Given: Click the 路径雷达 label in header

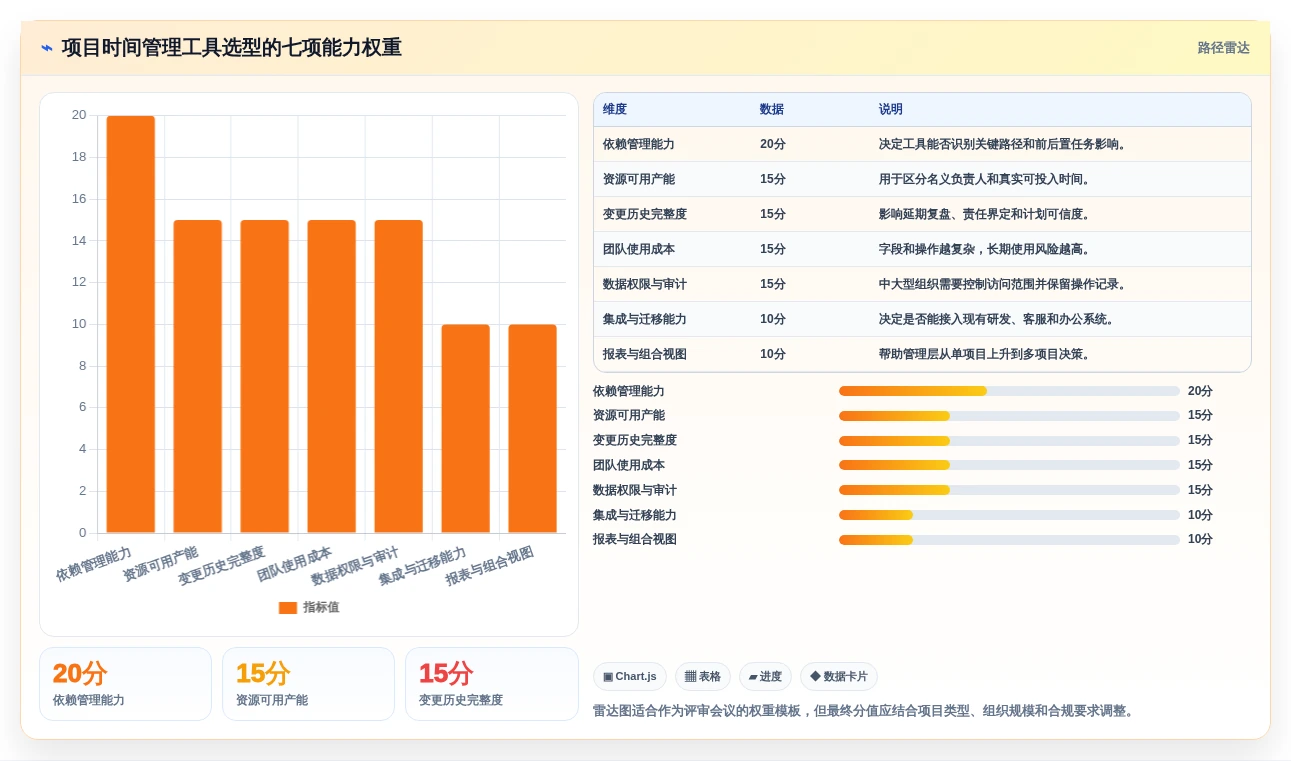Looking at the screenshot, I should pos(1223,48).
